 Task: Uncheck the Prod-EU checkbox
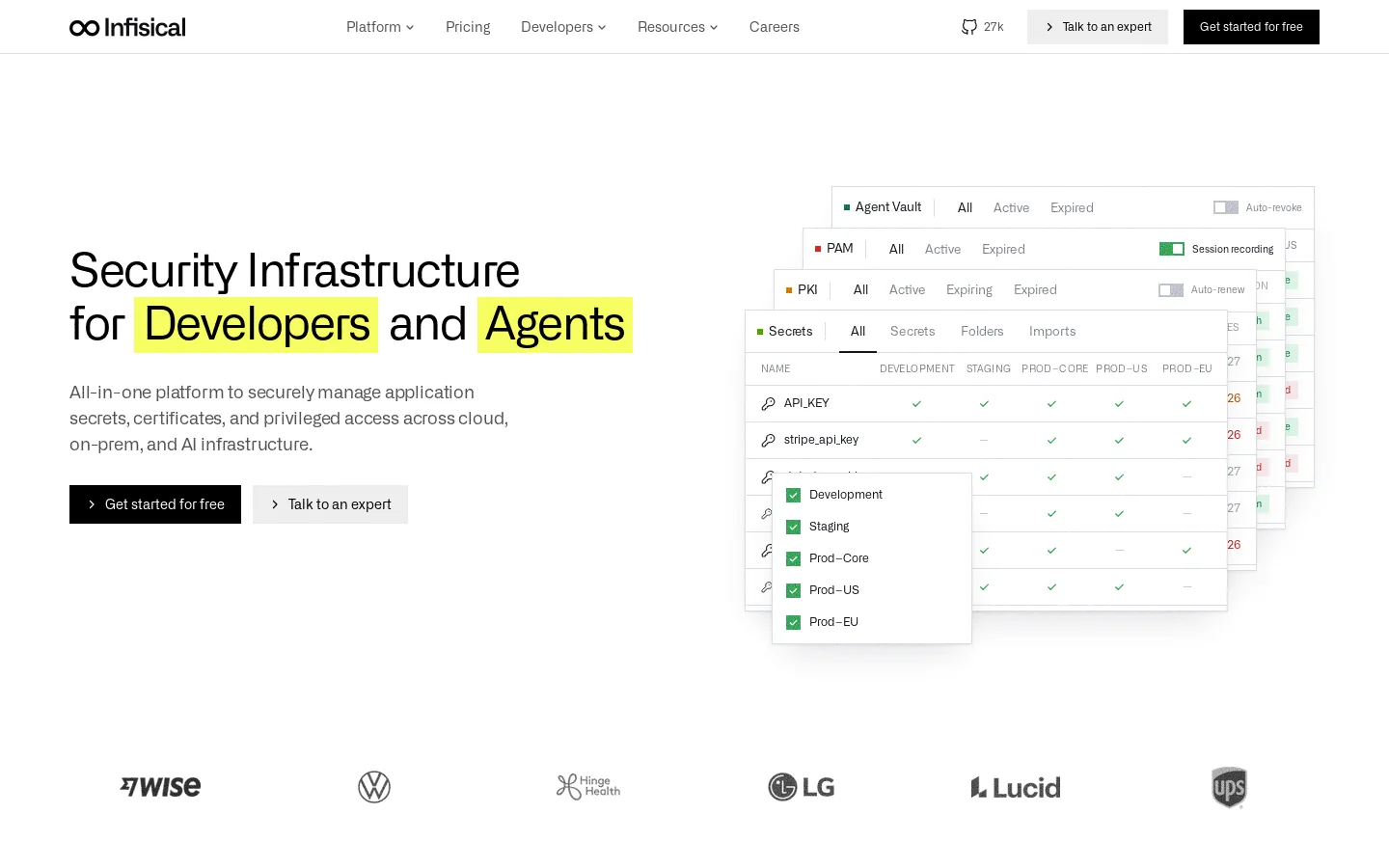(x=794, y=622)
